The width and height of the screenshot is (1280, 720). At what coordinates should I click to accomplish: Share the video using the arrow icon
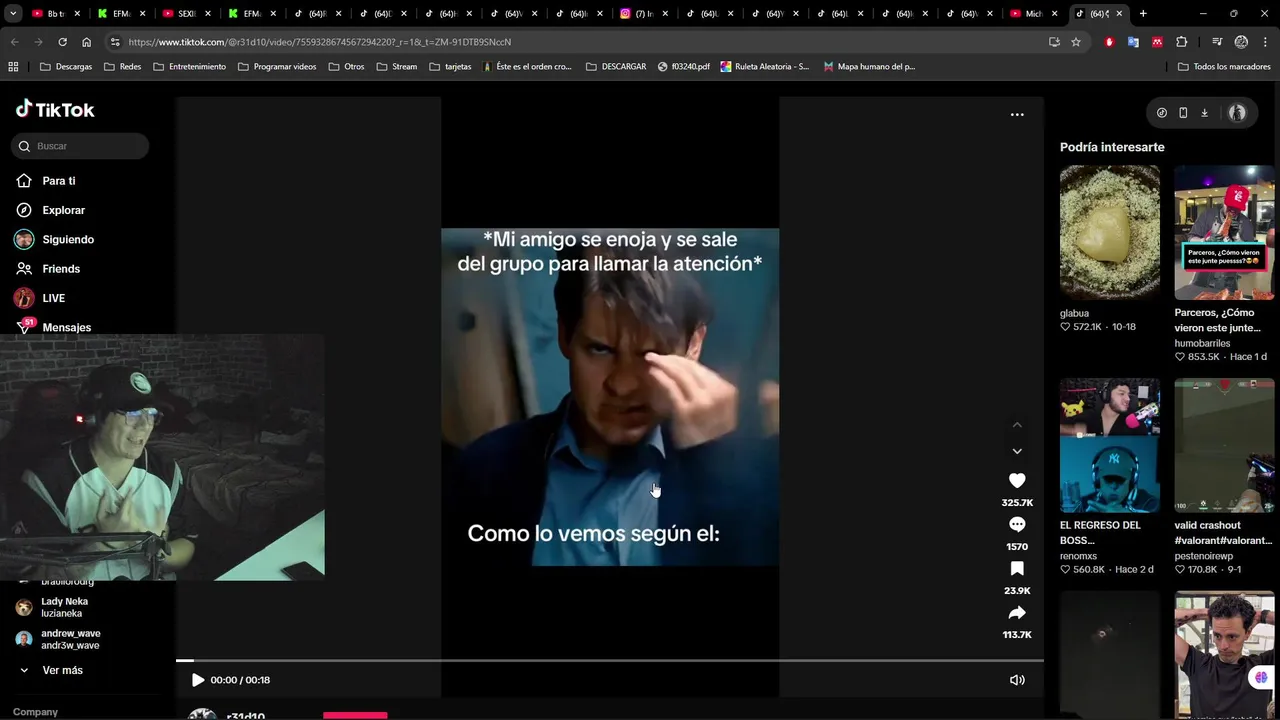click(1017, 613)
